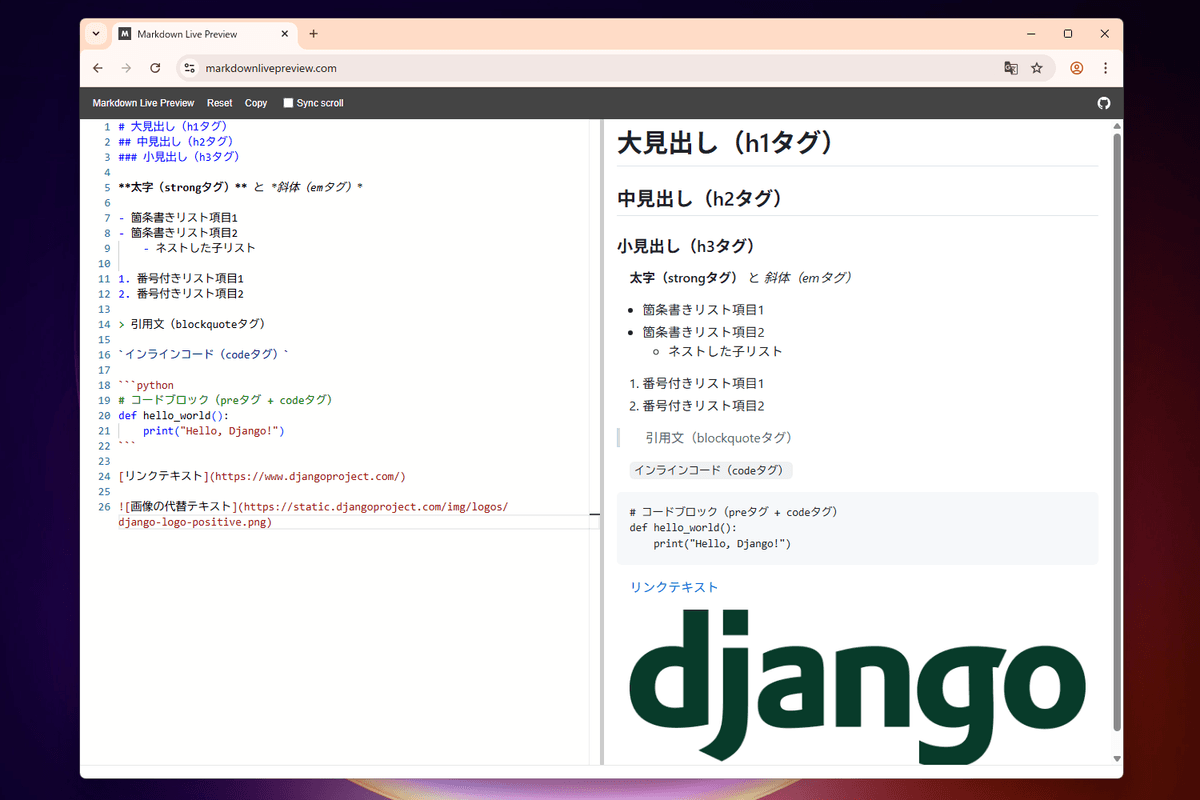Expand the tab search dropdown
Image resolution: width=1200 pixels, height=800 pixels.
coord(95,34)
